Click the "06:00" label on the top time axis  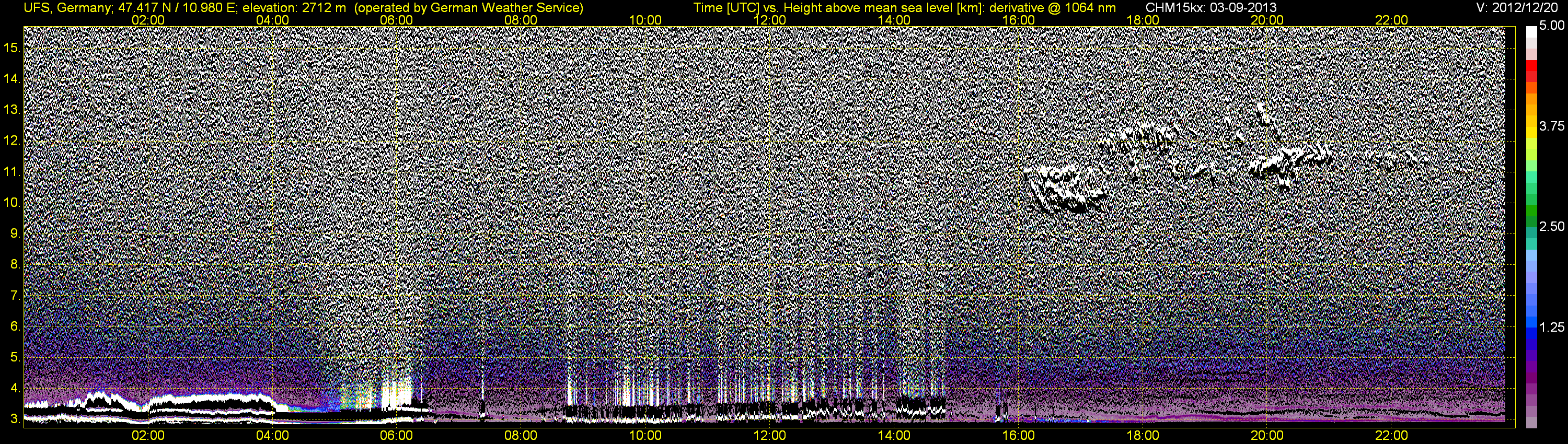click(x=397, y=20)
